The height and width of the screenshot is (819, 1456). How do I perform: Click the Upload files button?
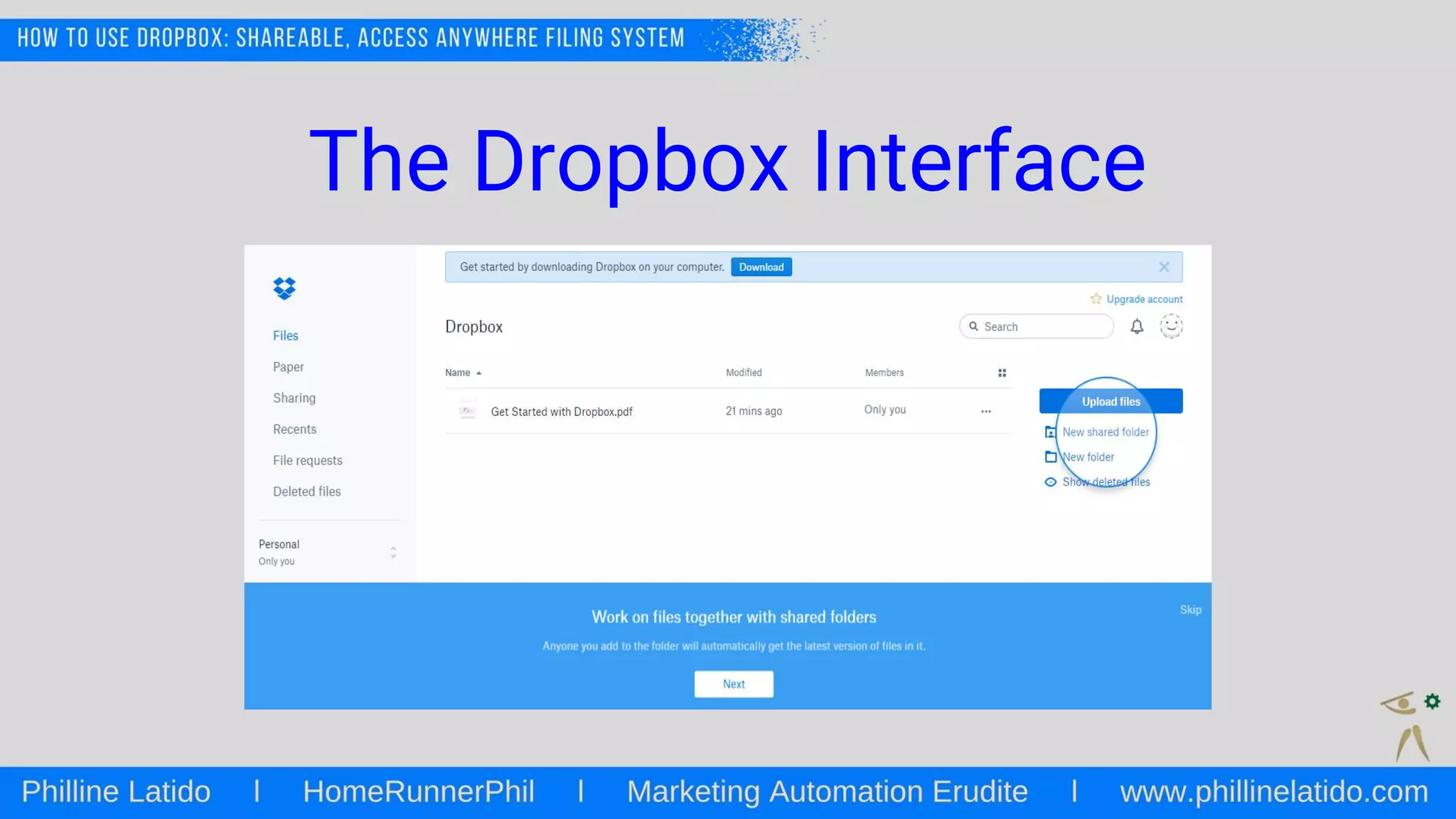(x=1110, y=401)
